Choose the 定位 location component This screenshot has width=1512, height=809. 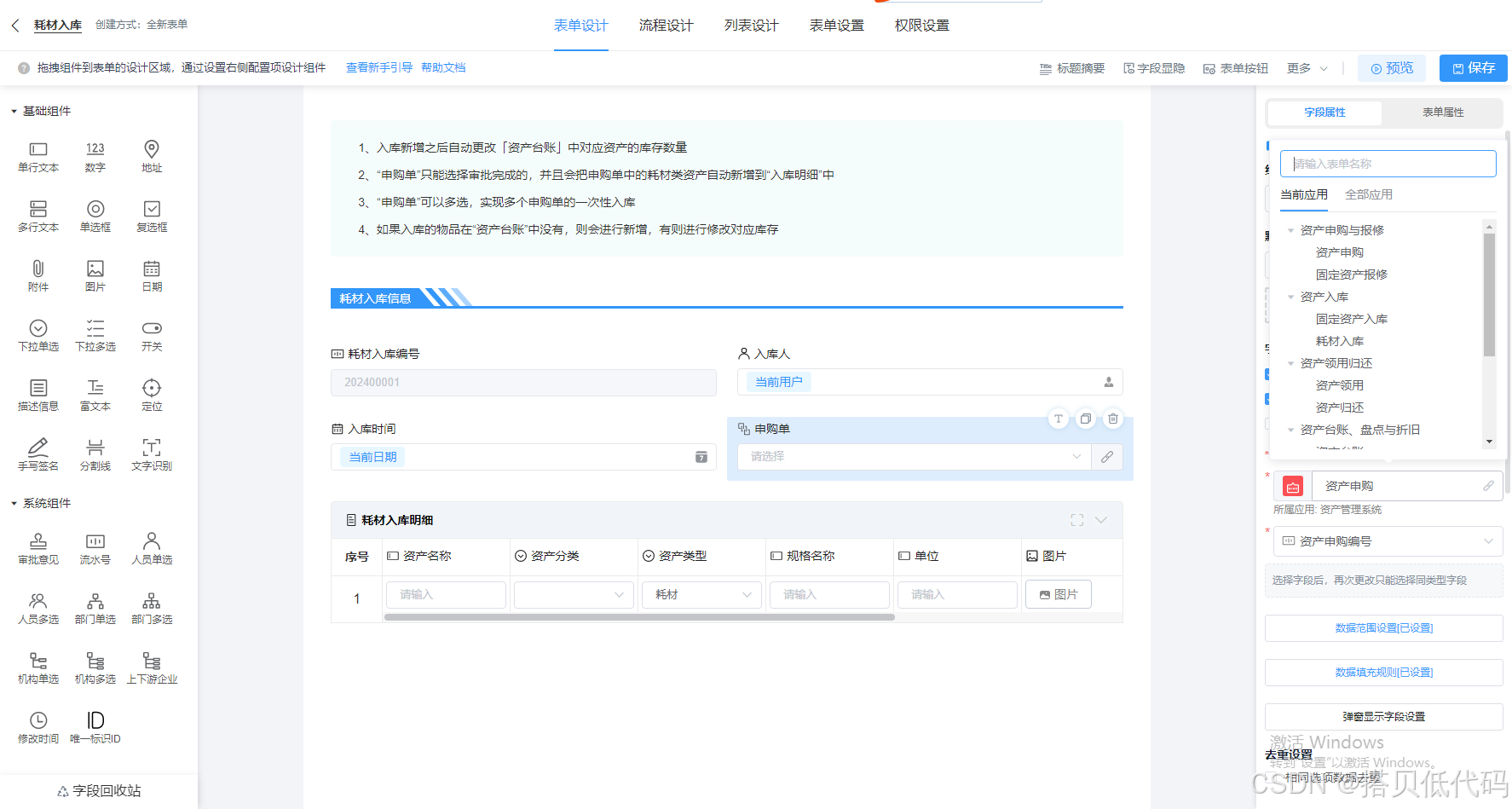pyautogui.click(x=152, y=396)
